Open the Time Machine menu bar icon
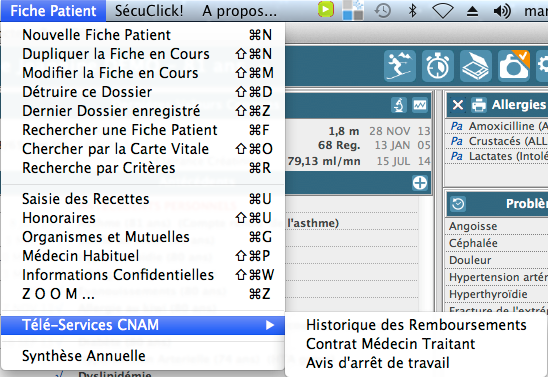The height and width of the screenshot is (377, 548). 383,11
